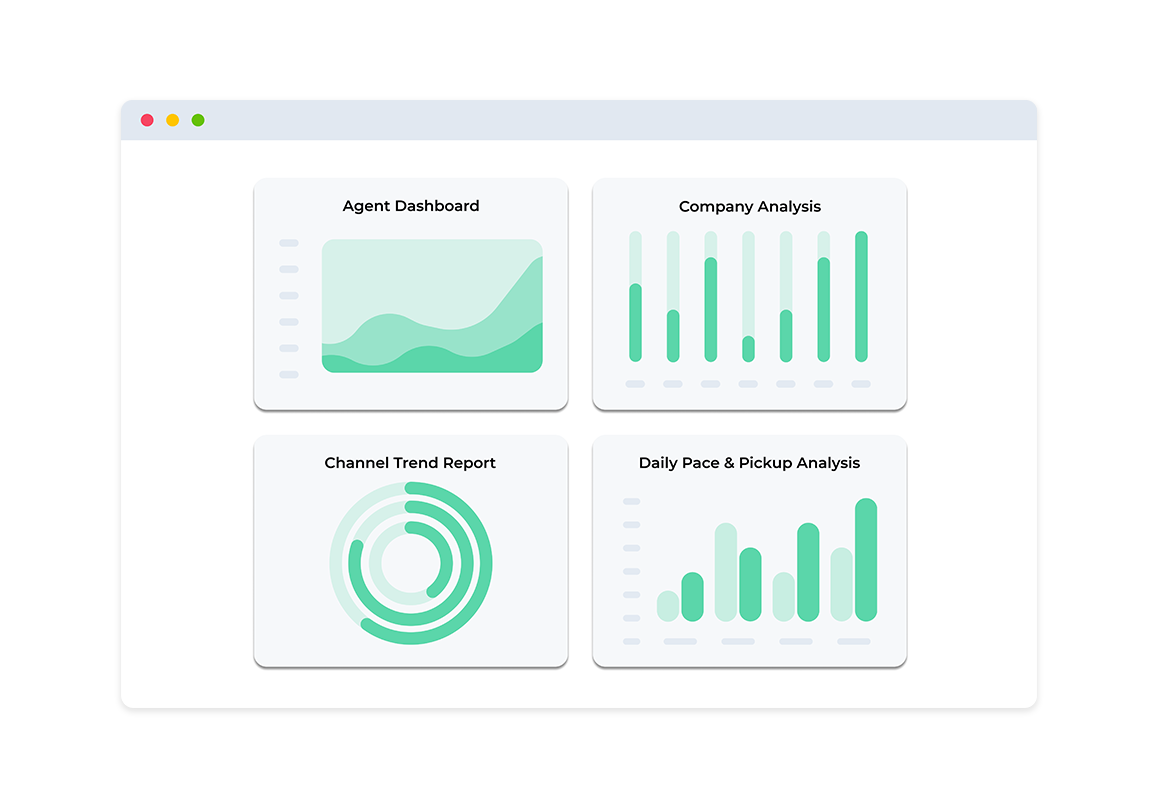Select Daily Pace & Pickup Analysis heading
The height and width of the screenshot is (809, 1158).
pyautogui.click(x=749, y=462)
